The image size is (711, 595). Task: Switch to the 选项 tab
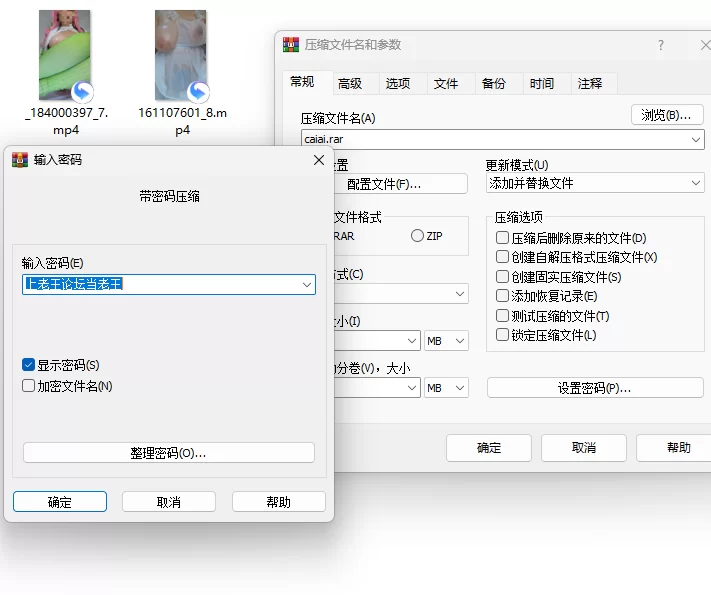point(398,83)
